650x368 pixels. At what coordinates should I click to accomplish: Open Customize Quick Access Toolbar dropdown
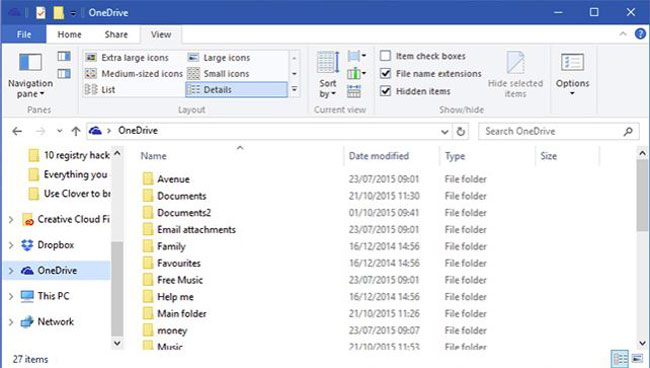[73, 13]
